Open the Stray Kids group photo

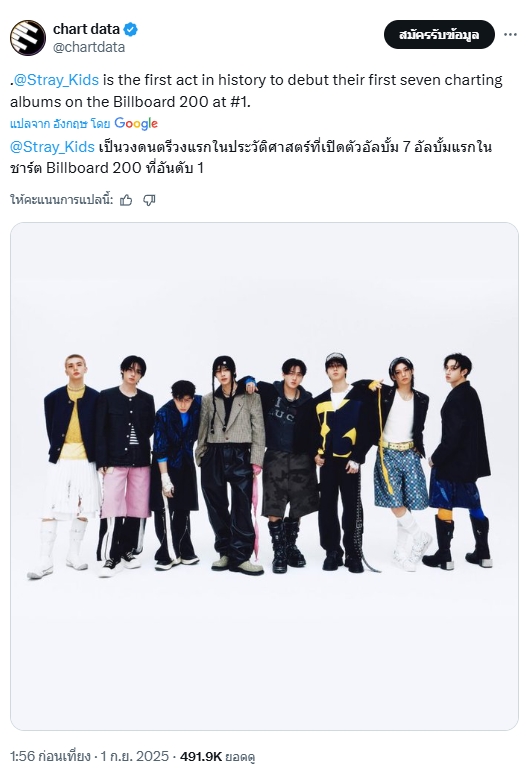[x=265, y=476]
